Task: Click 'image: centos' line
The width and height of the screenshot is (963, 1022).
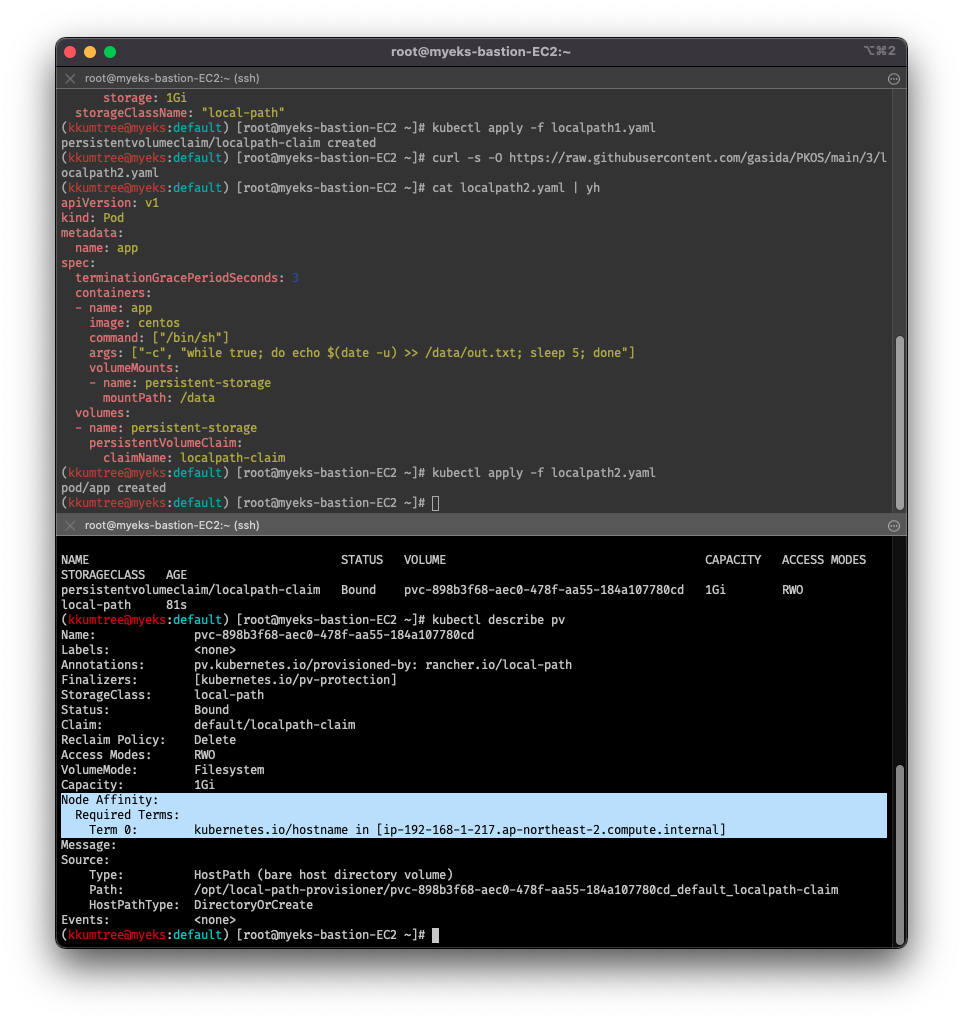Action: click(134, 323)
